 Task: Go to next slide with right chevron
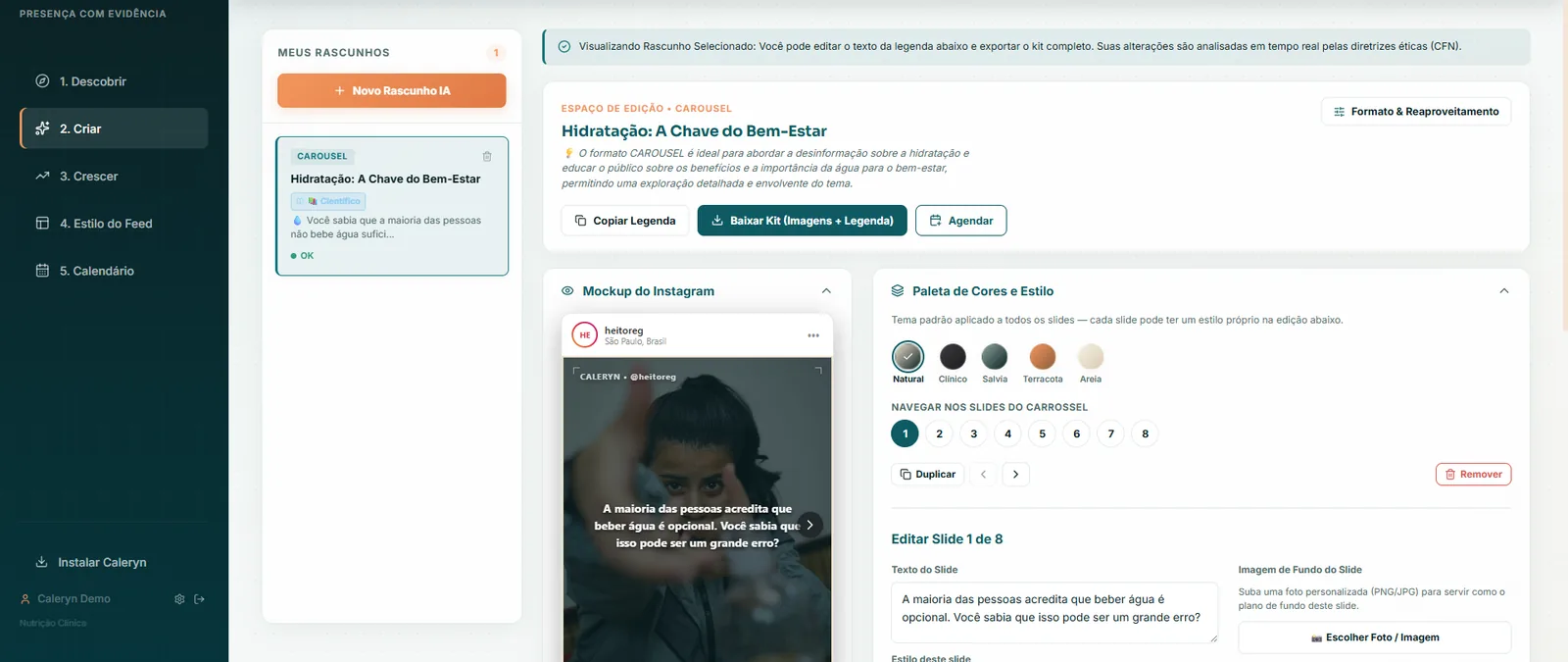[x=1016, y=475]
